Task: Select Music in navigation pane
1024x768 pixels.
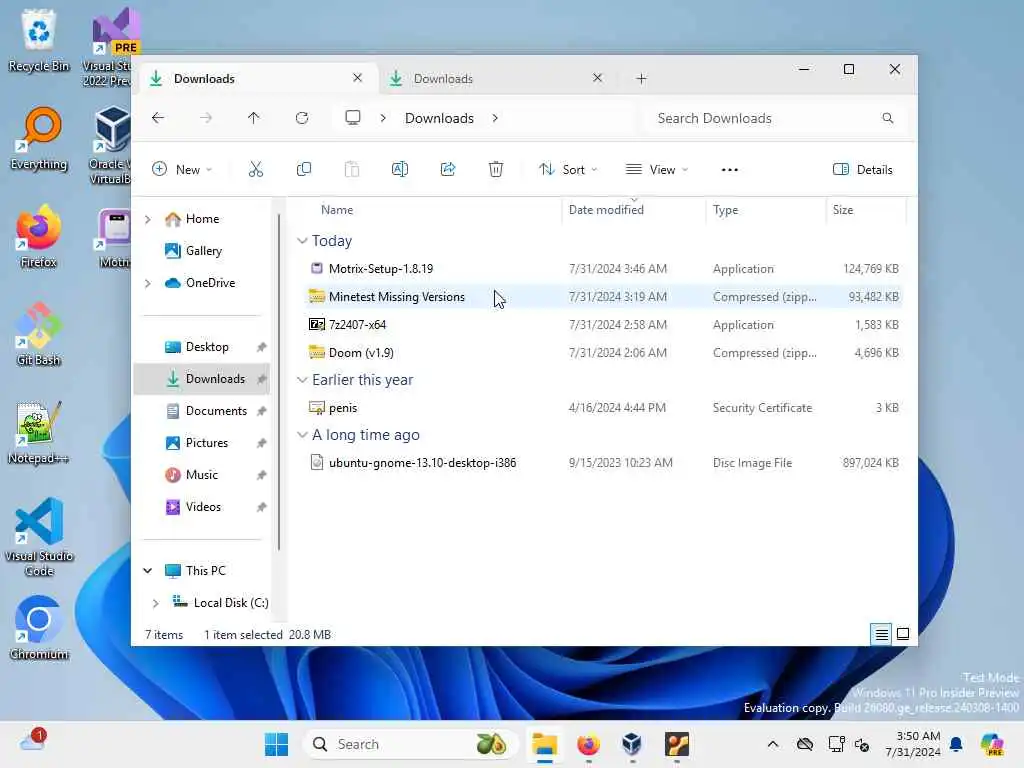Action: tap(201, 475)
